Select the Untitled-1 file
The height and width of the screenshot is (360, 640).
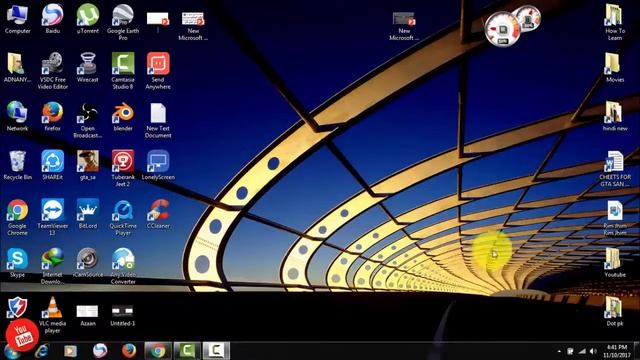(x=123, y=315)
